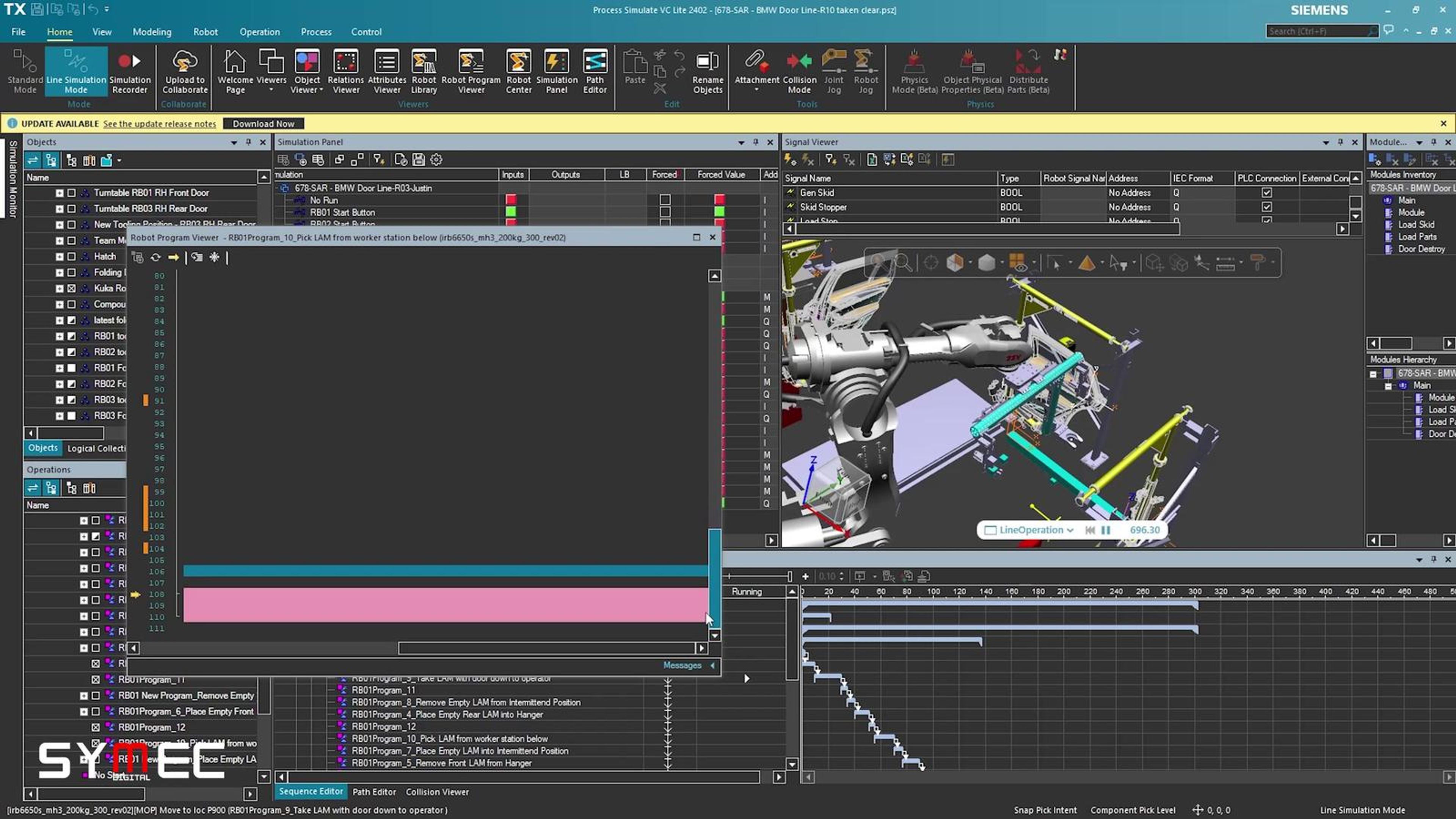Pause the LineOperation simulation
The image size is (1456, 819).
click(1106, 530)
